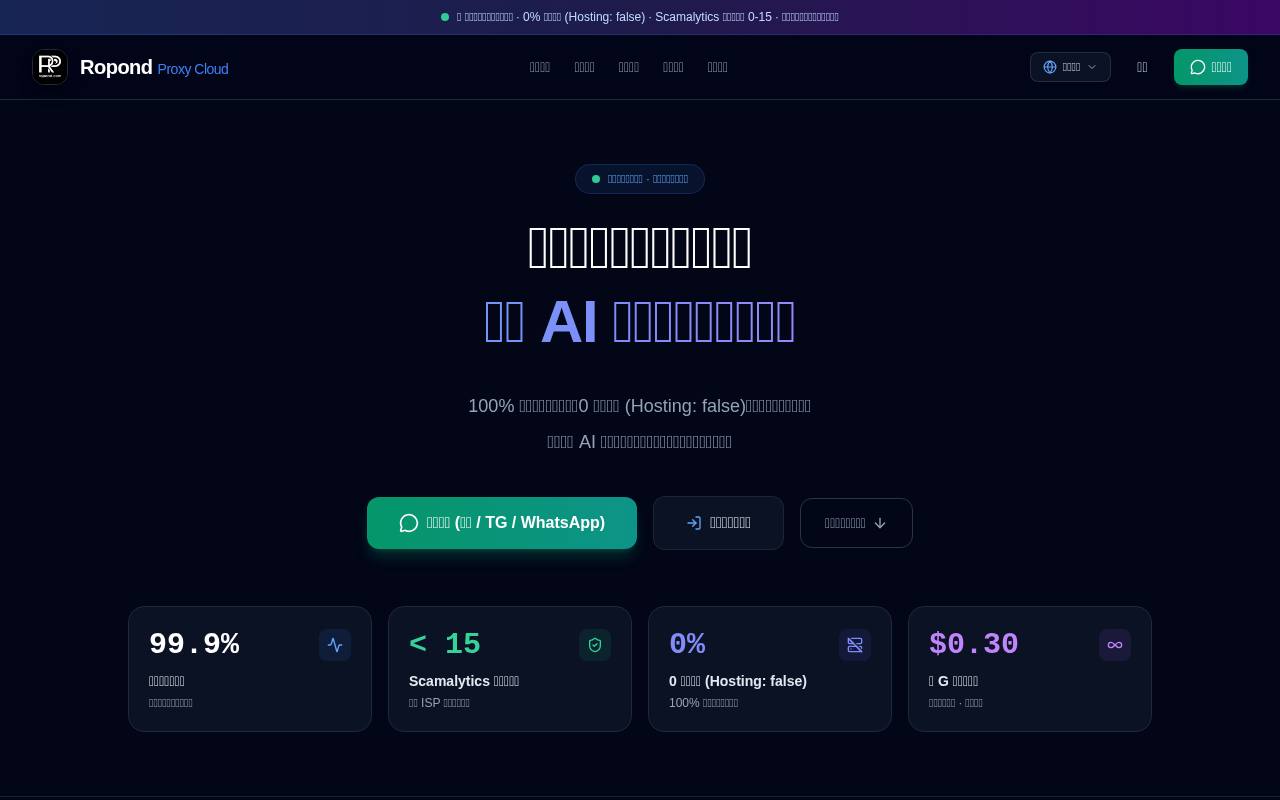This screenshot has width=1280, height=800.
Task: Click the green dot in the hero badge pill
Action: [596, 179]
